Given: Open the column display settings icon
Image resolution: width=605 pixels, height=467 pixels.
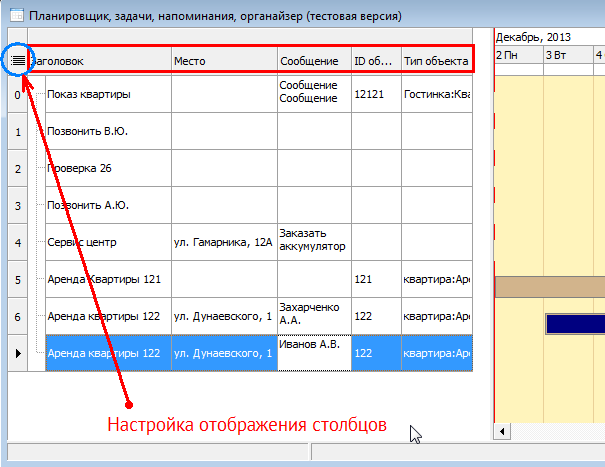Looking at the screenshot, I should tap(18, 61).
